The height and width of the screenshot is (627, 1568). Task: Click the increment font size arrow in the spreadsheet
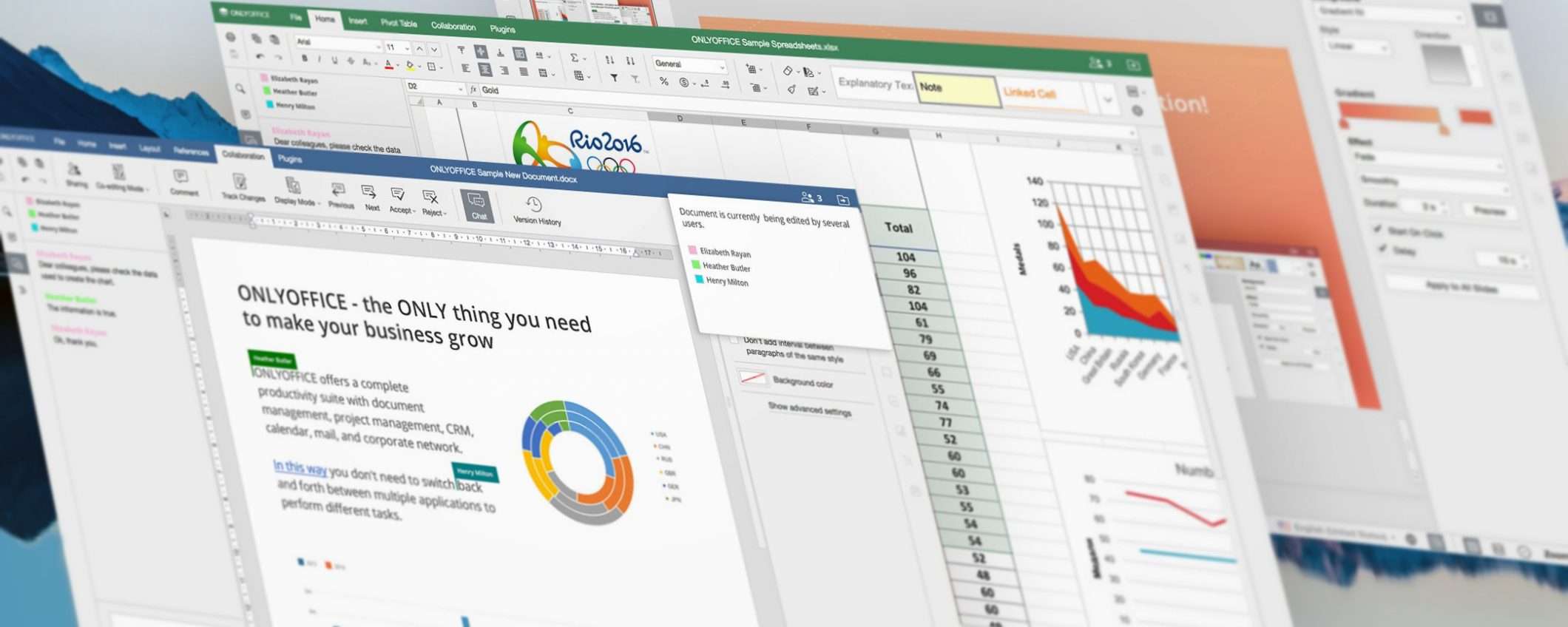point(419,49)
